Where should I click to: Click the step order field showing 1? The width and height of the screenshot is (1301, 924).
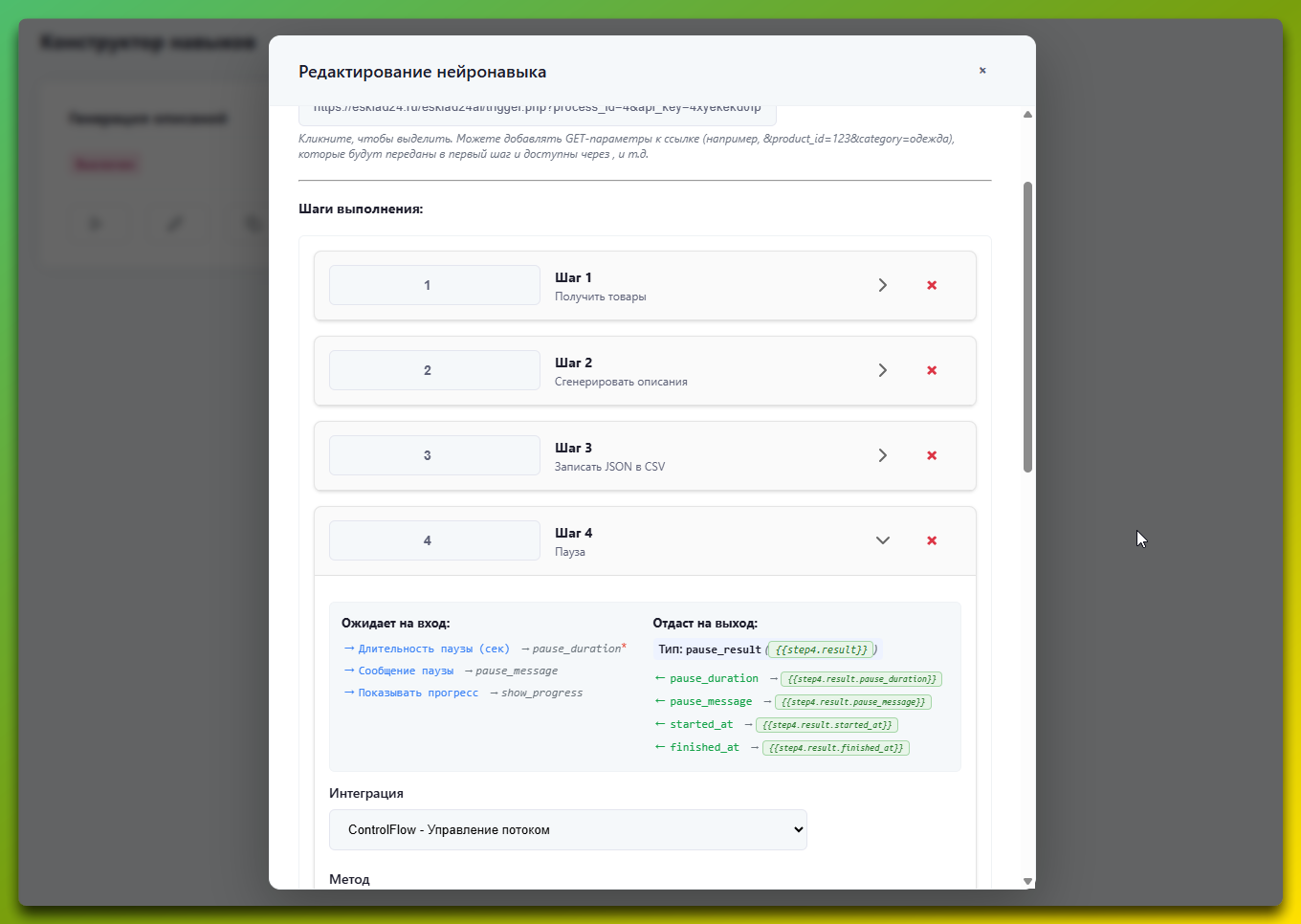[434, 285]
